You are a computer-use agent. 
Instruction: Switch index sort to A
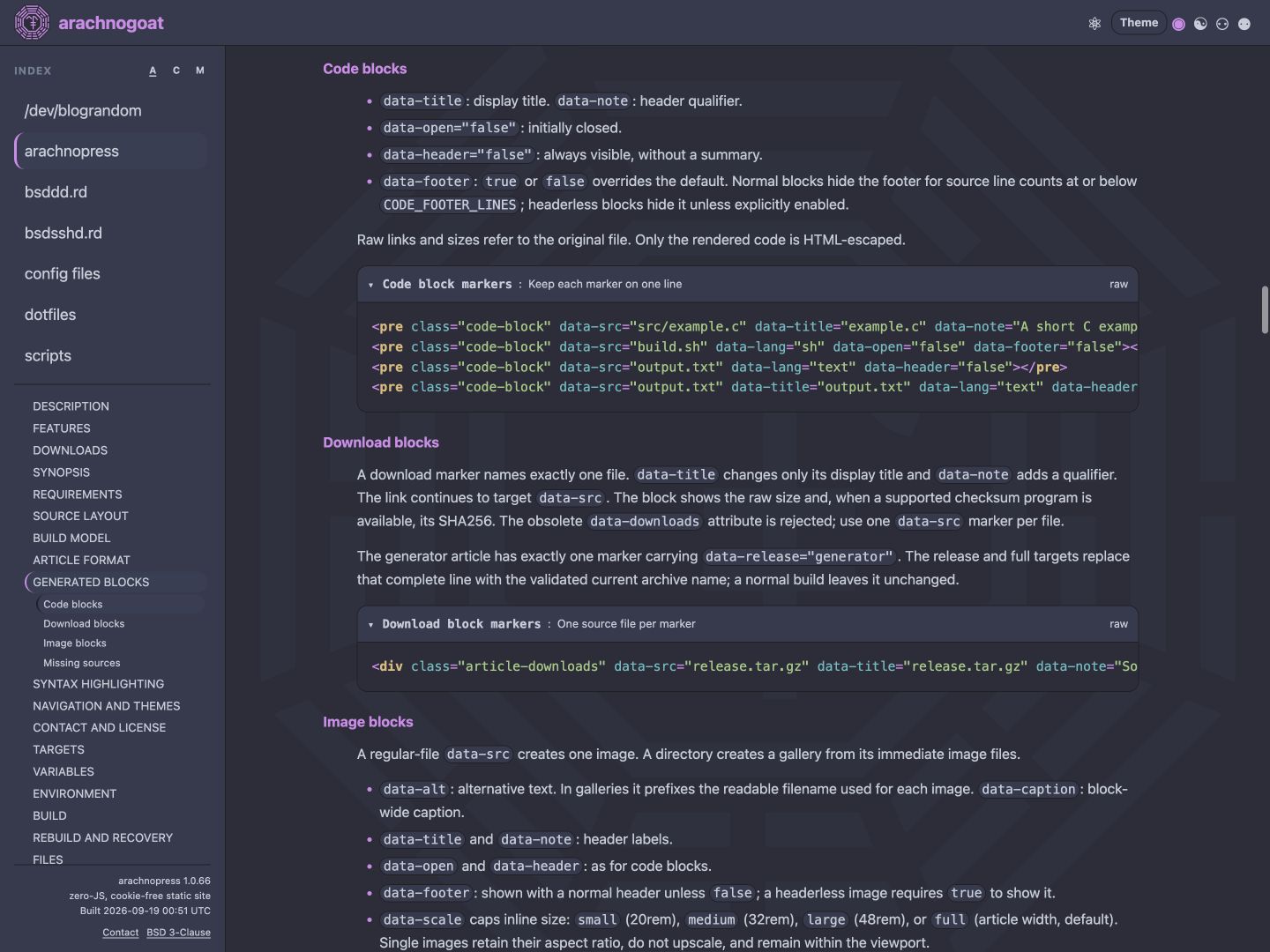point(153,71)
